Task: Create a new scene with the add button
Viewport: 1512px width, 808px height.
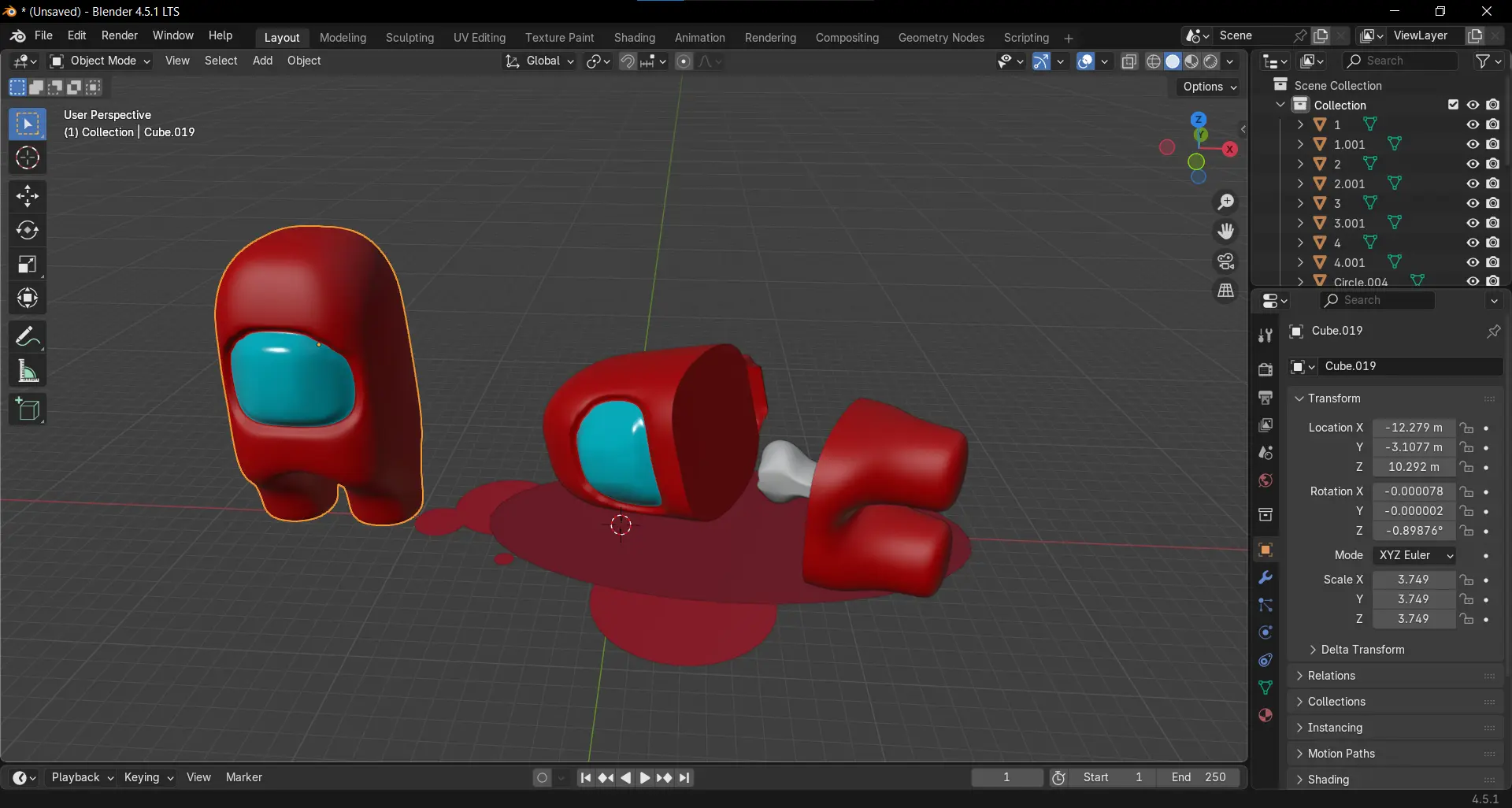Action: point(1321,35)
